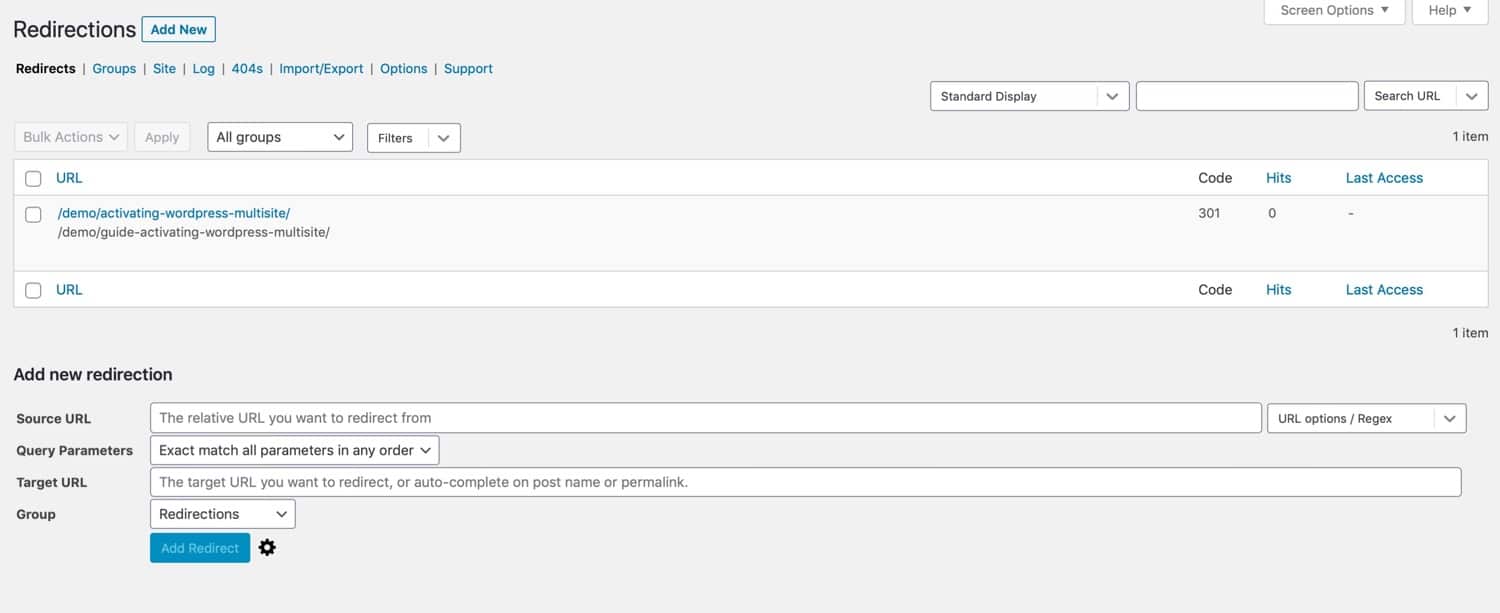1500x613 pixels.
Task: Open the 404s section
Action: [x=246, y=68]
